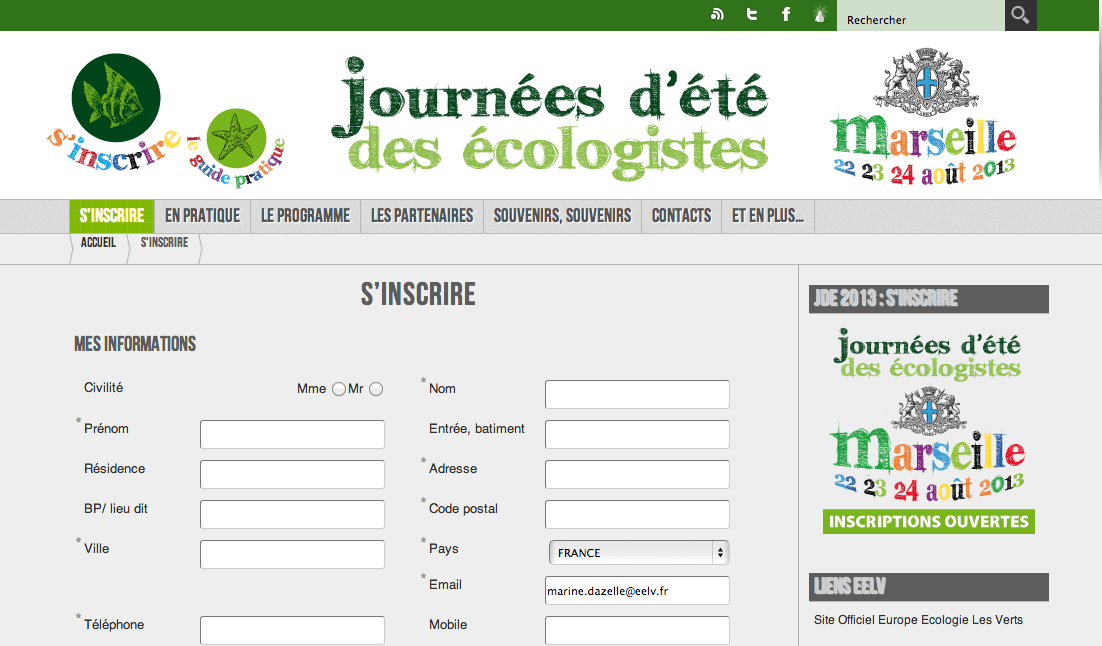
Task: Click the Marseille 2013 coat of arms logo
Action: (924, 116)
